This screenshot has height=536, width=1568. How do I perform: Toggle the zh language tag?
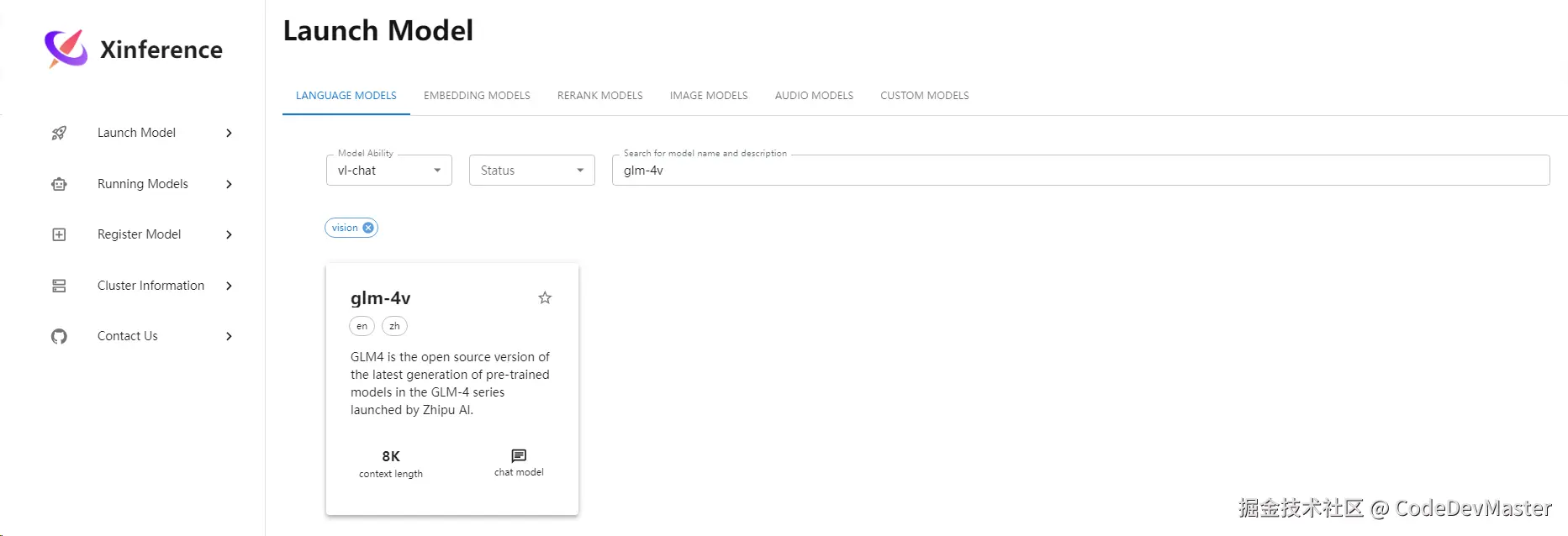coord(394,326)
